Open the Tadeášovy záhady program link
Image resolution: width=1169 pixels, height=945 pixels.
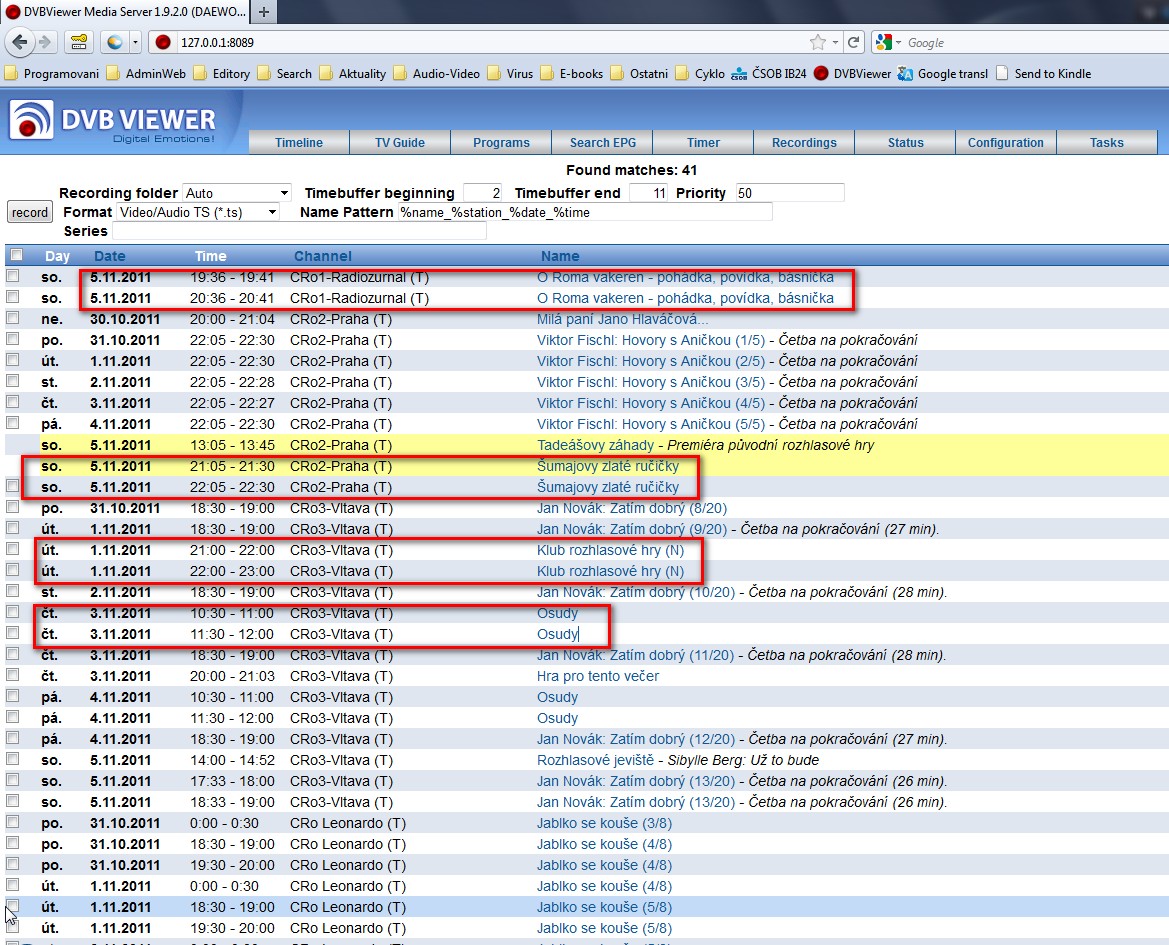pyautogui.click(x=595, y=445)
